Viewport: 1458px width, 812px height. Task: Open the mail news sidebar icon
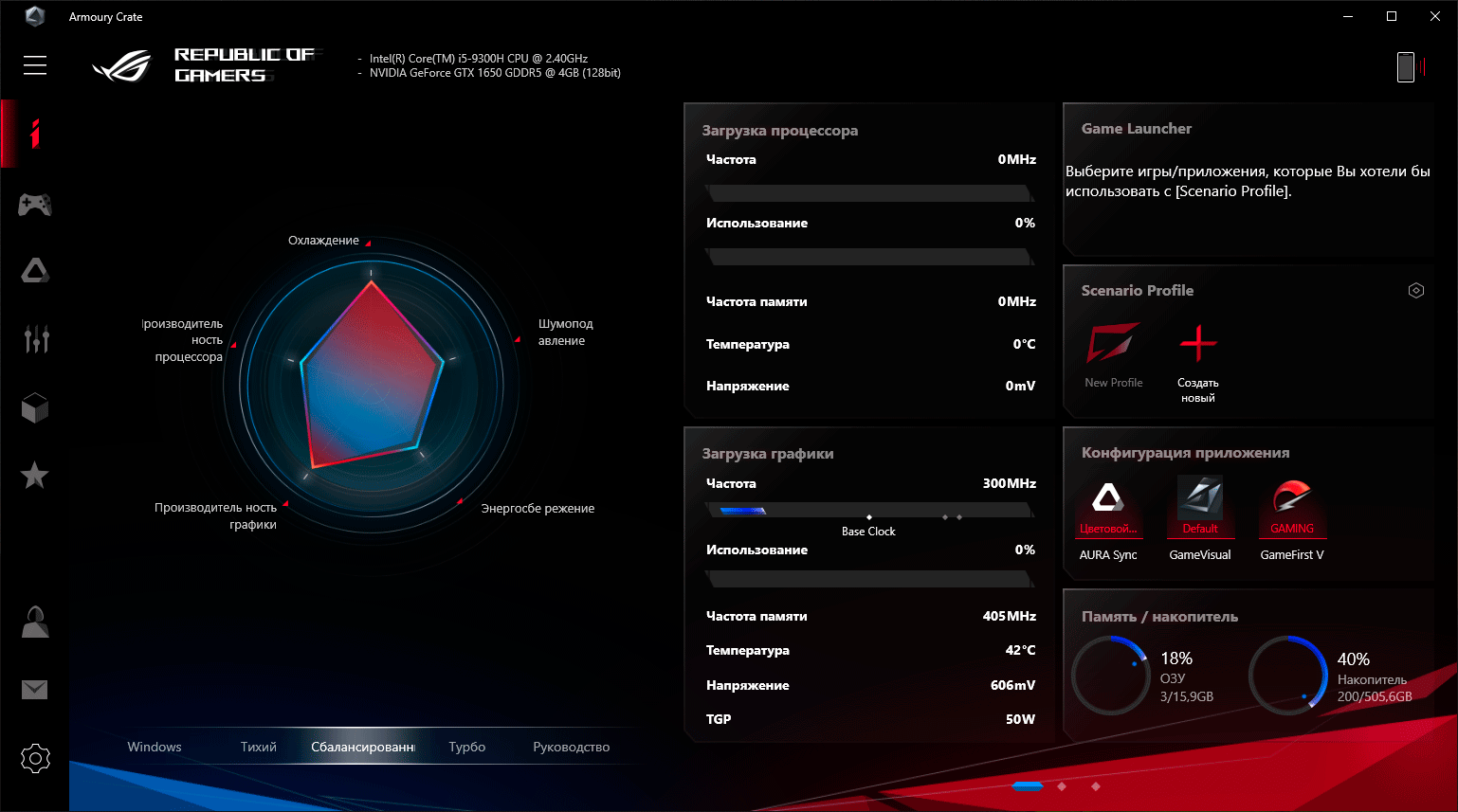pos(35,690)
